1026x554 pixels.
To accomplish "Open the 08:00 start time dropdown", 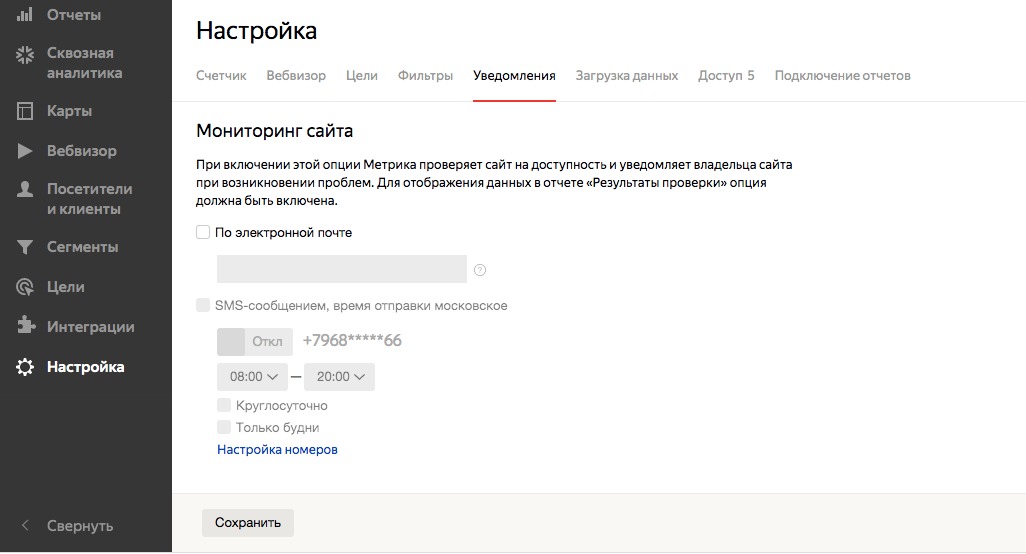I will tap(252, 377).
